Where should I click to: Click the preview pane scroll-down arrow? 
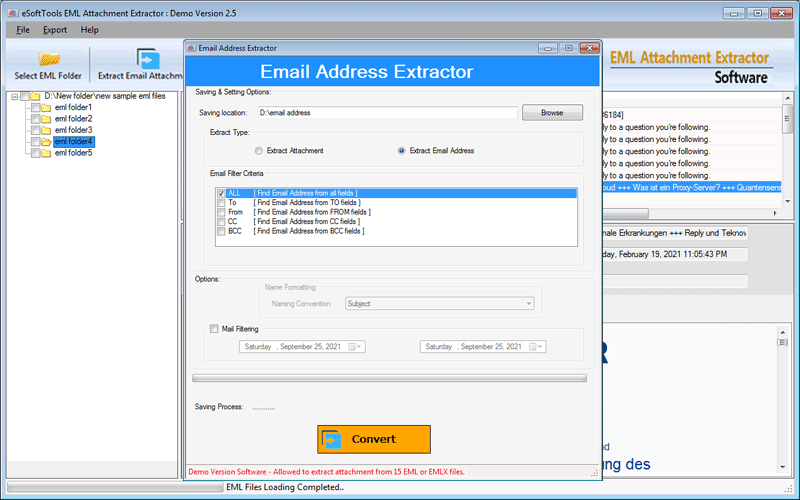pos(783,467)
